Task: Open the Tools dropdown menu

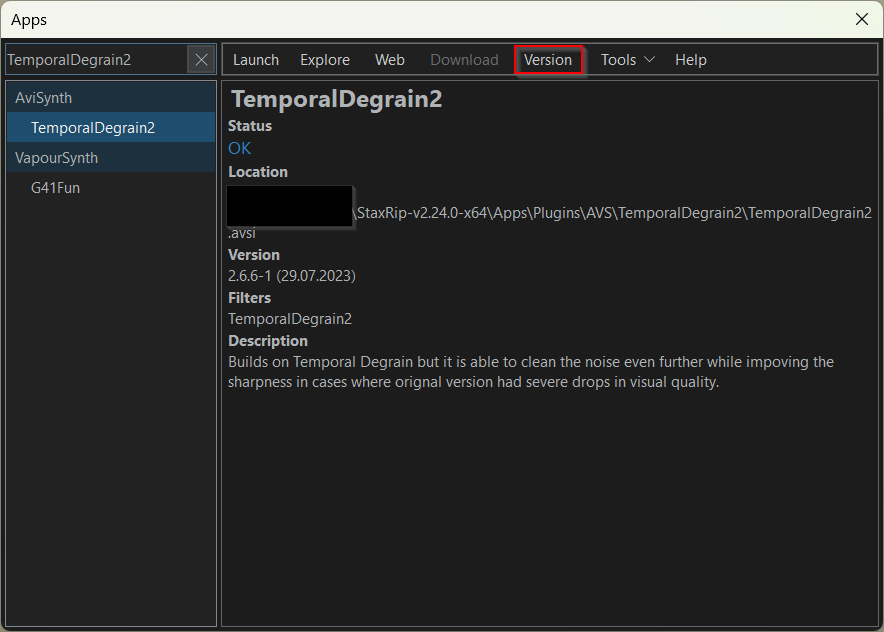Action: point(627,60)
